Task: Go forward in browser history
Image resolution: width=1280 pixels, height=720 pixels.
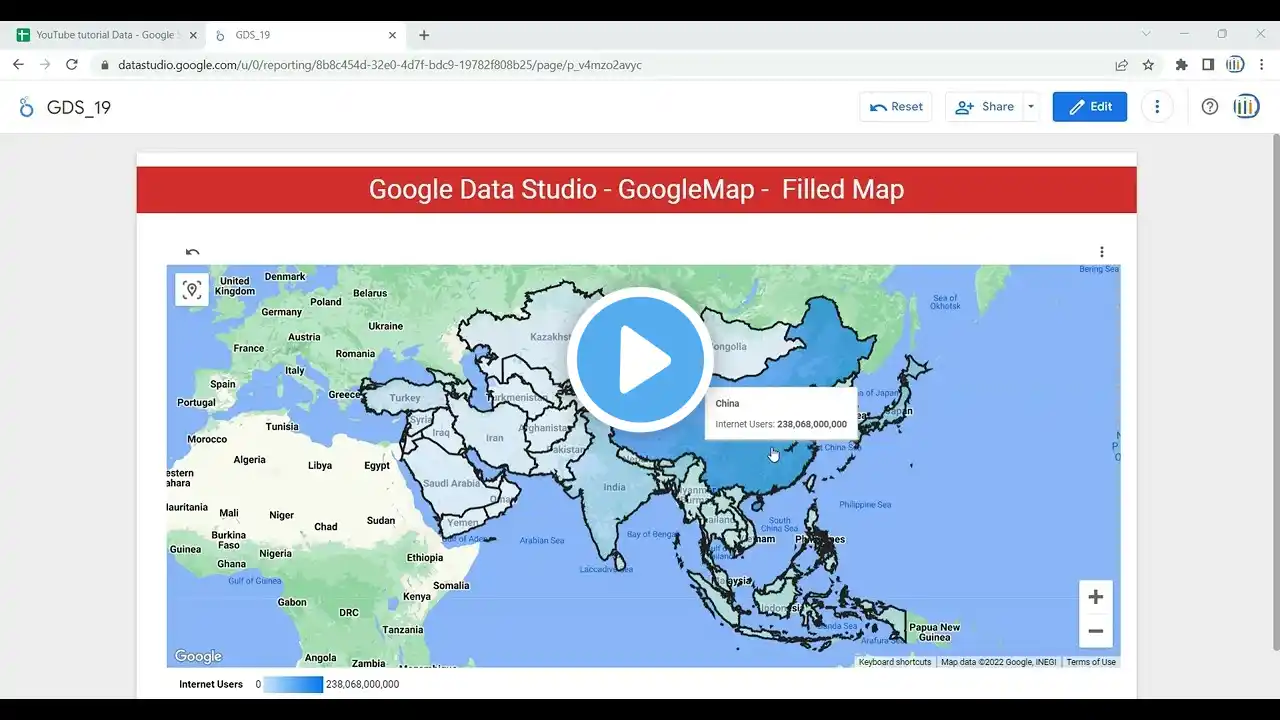Action: tap(45, 64)
